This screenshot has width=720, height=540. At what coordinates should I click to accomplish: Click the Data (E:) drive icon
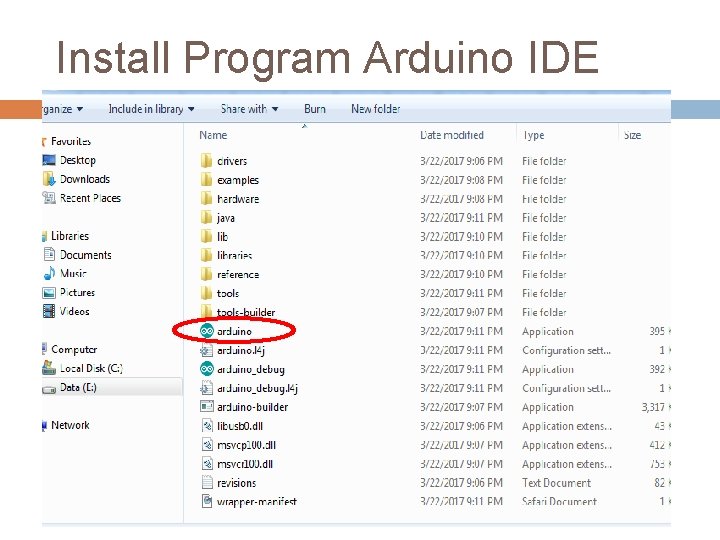click(x=49, y=389)
